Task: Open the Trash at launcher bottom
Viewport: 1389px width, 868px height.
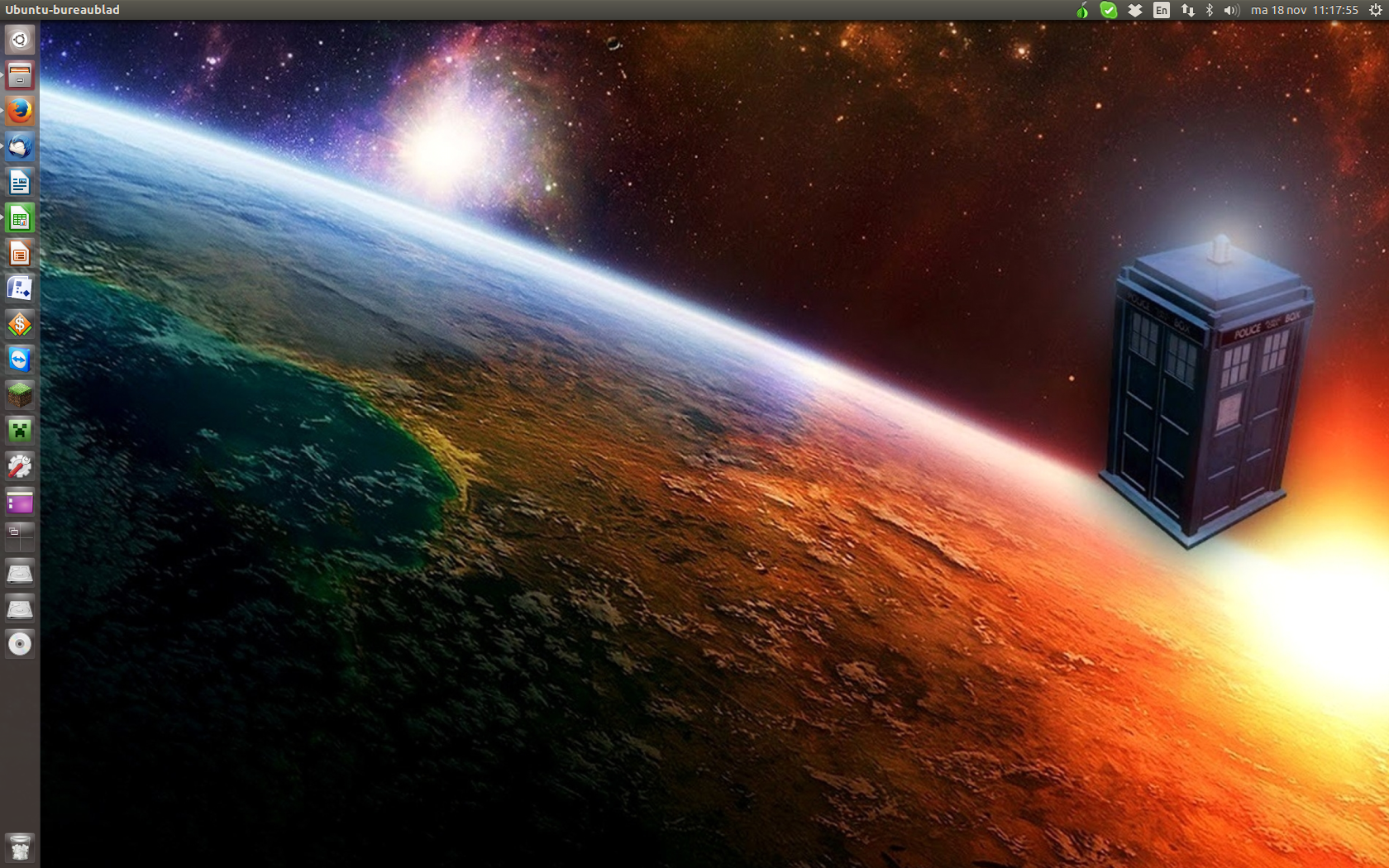Action: pos(20,847)
